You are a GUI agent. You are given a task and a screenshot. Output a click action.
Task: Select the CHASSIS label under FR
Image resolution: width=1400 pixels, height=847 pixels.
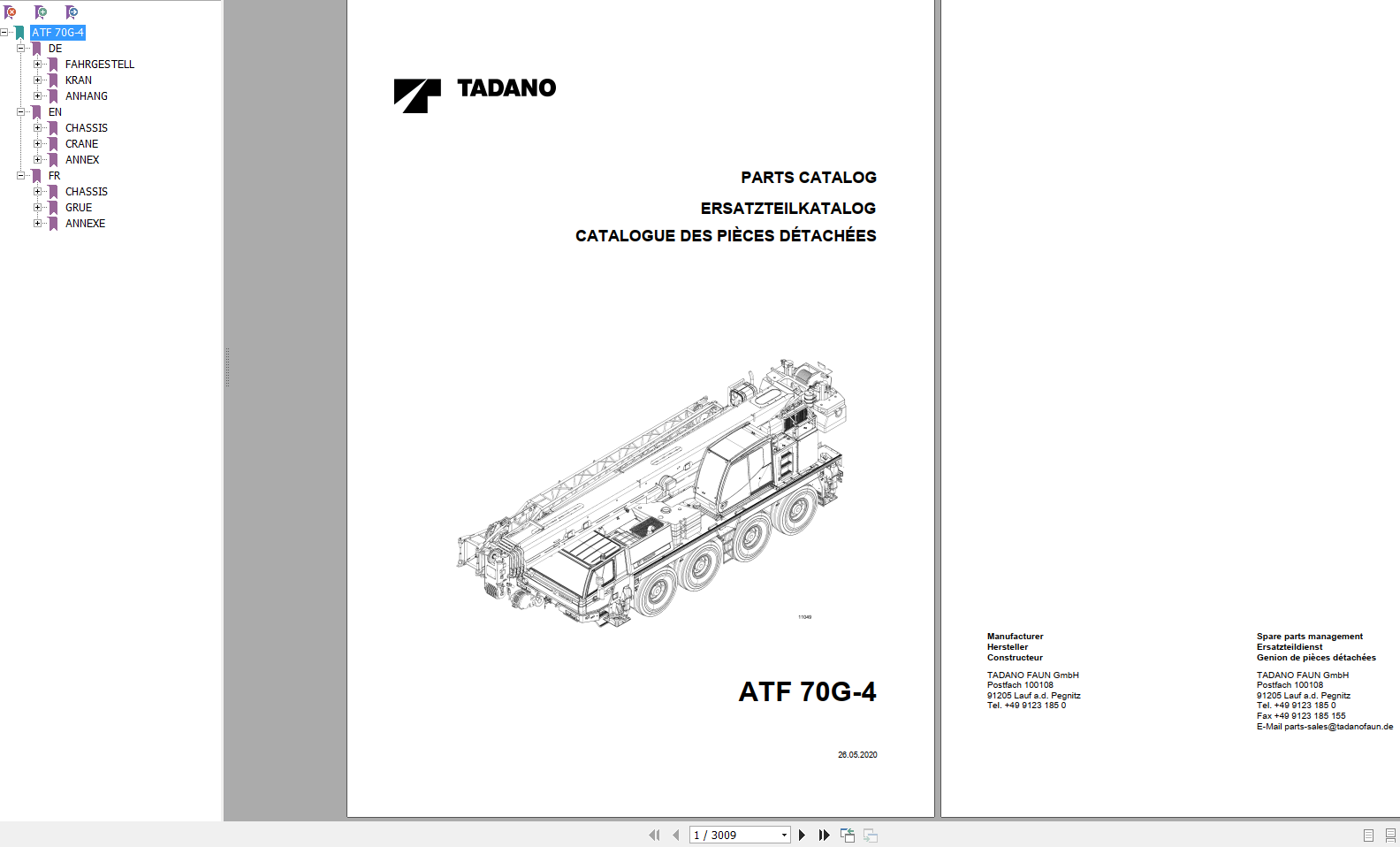(87, 192)
